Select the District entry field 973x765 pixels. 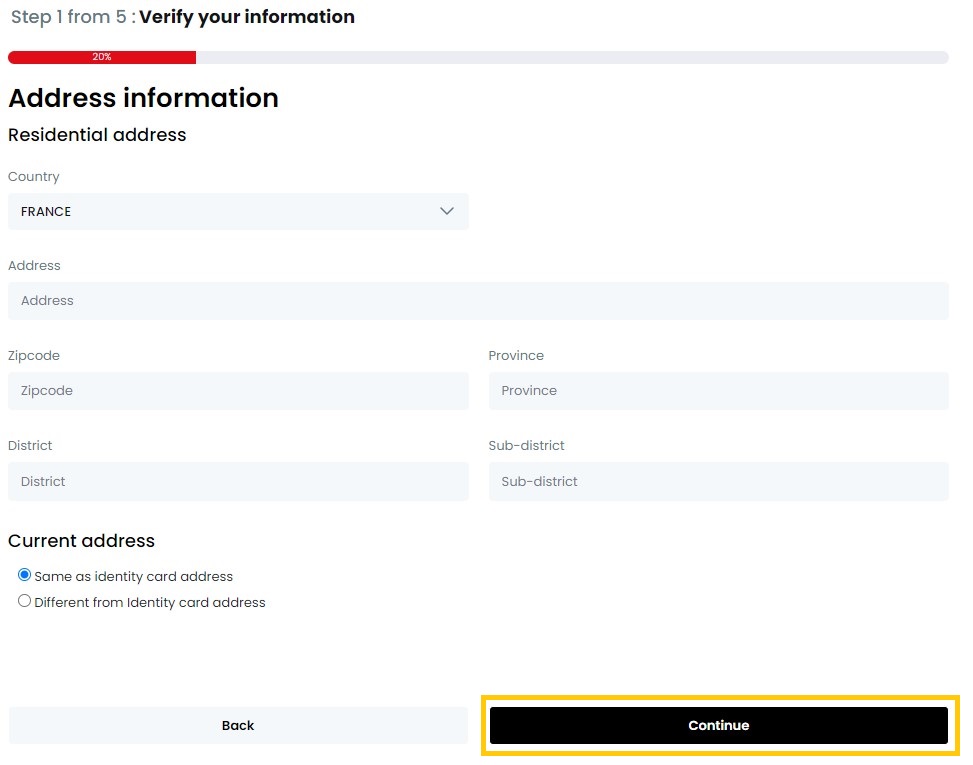click(x=238, y=481)
